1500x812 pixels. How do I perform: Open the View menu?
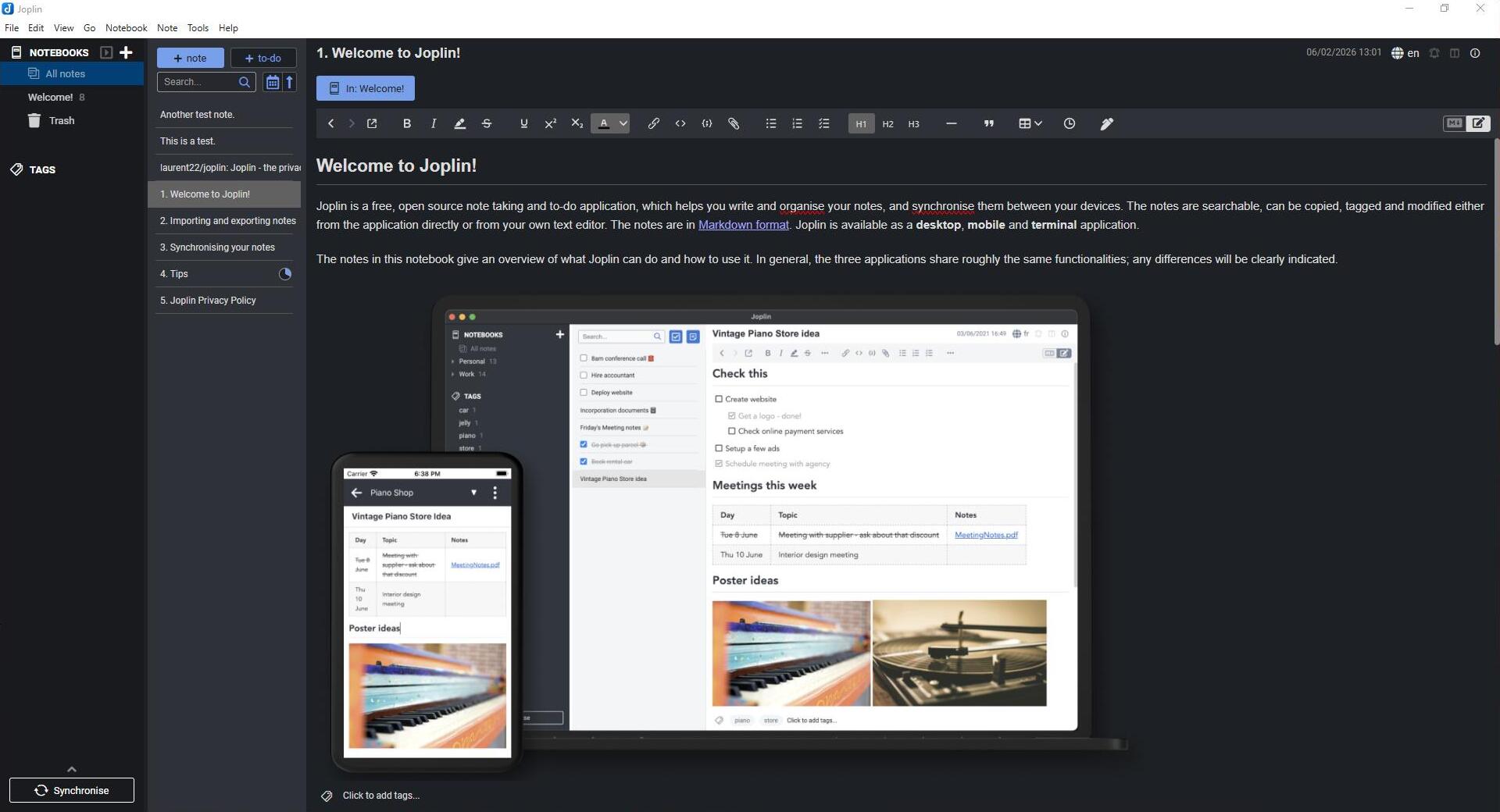[x=63, y=27]
